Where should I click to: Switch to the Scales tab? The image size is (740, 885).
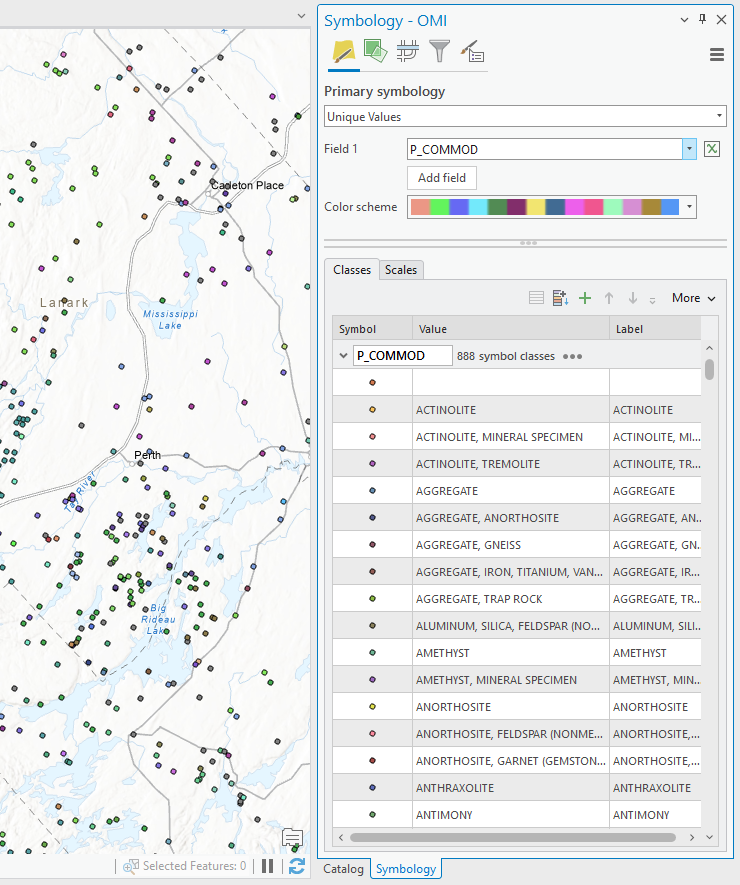401,270
